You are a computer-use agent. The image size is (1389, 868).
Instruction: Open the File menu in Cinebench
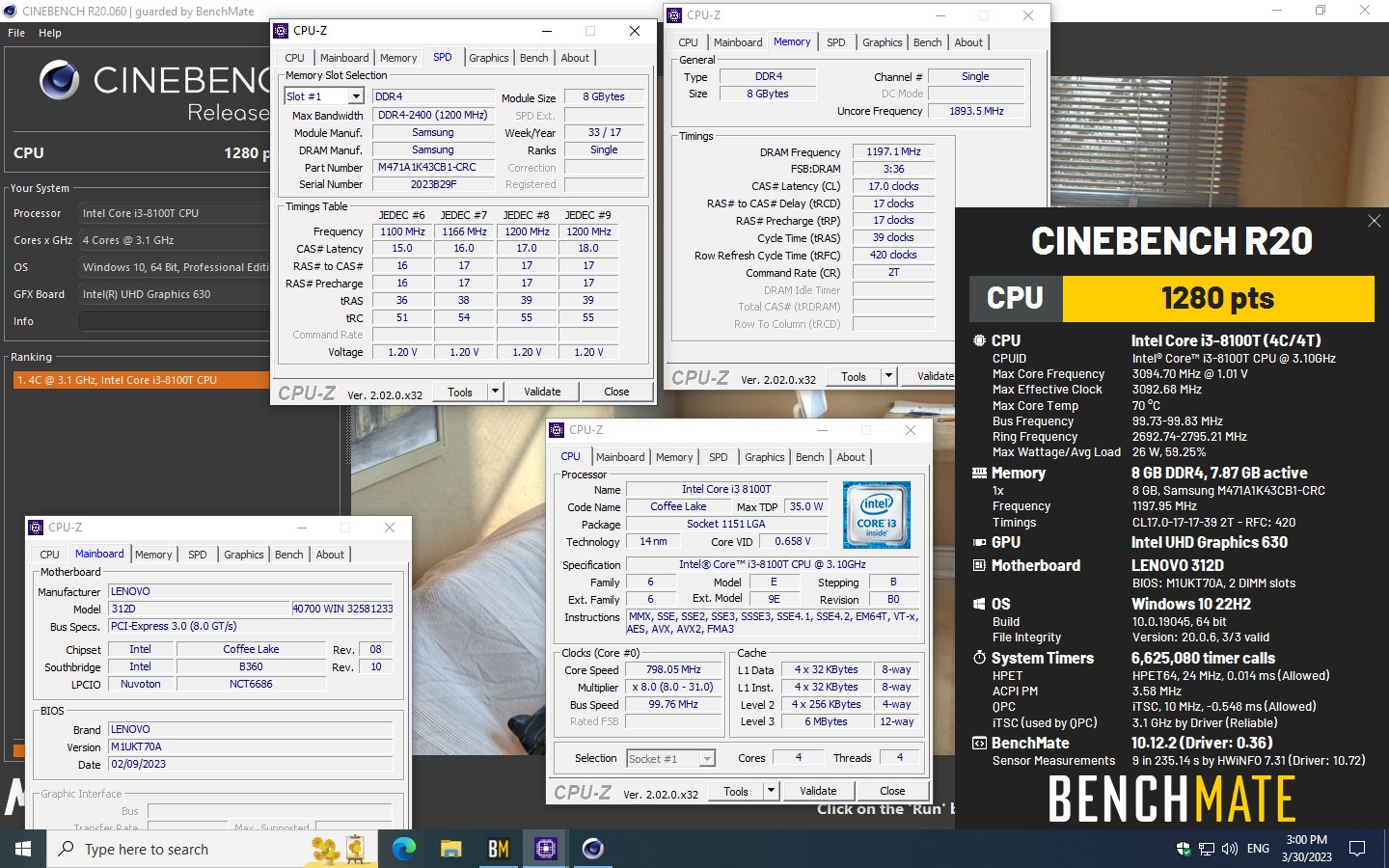point(16,33)
